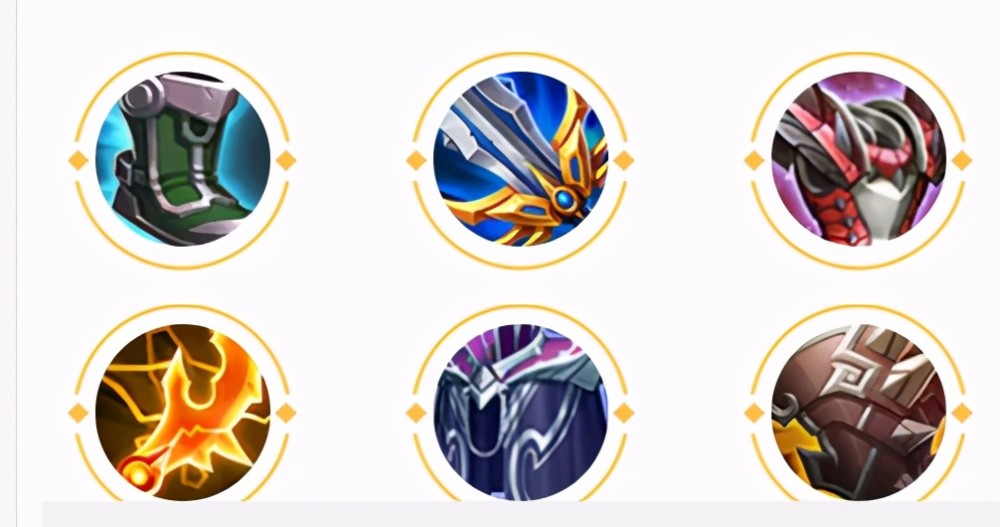
Task: Click the diamond marker left of purple cloak
Action: [x=416, y=413]
